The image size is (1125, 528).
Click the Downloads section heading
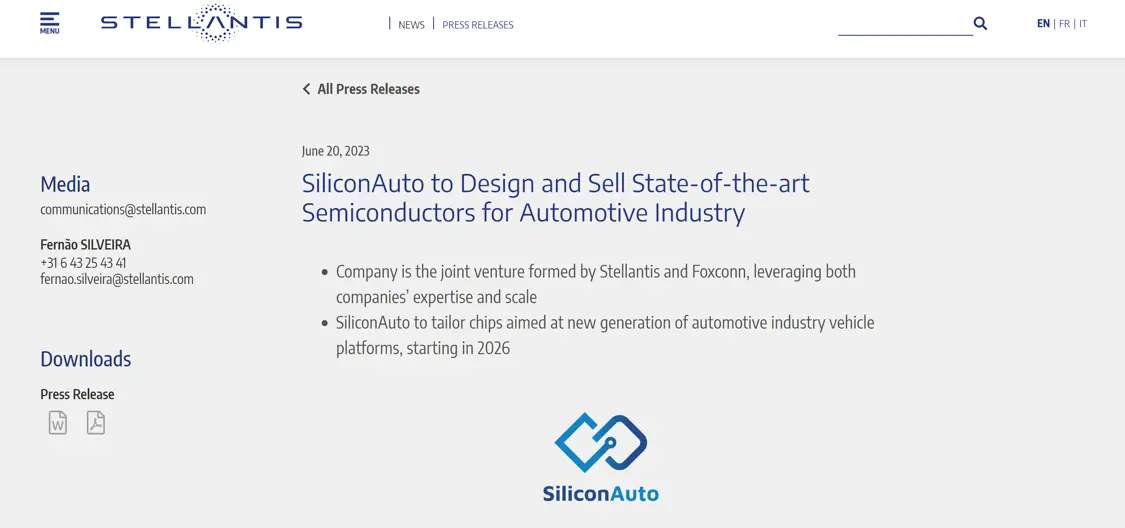(85, 359)
